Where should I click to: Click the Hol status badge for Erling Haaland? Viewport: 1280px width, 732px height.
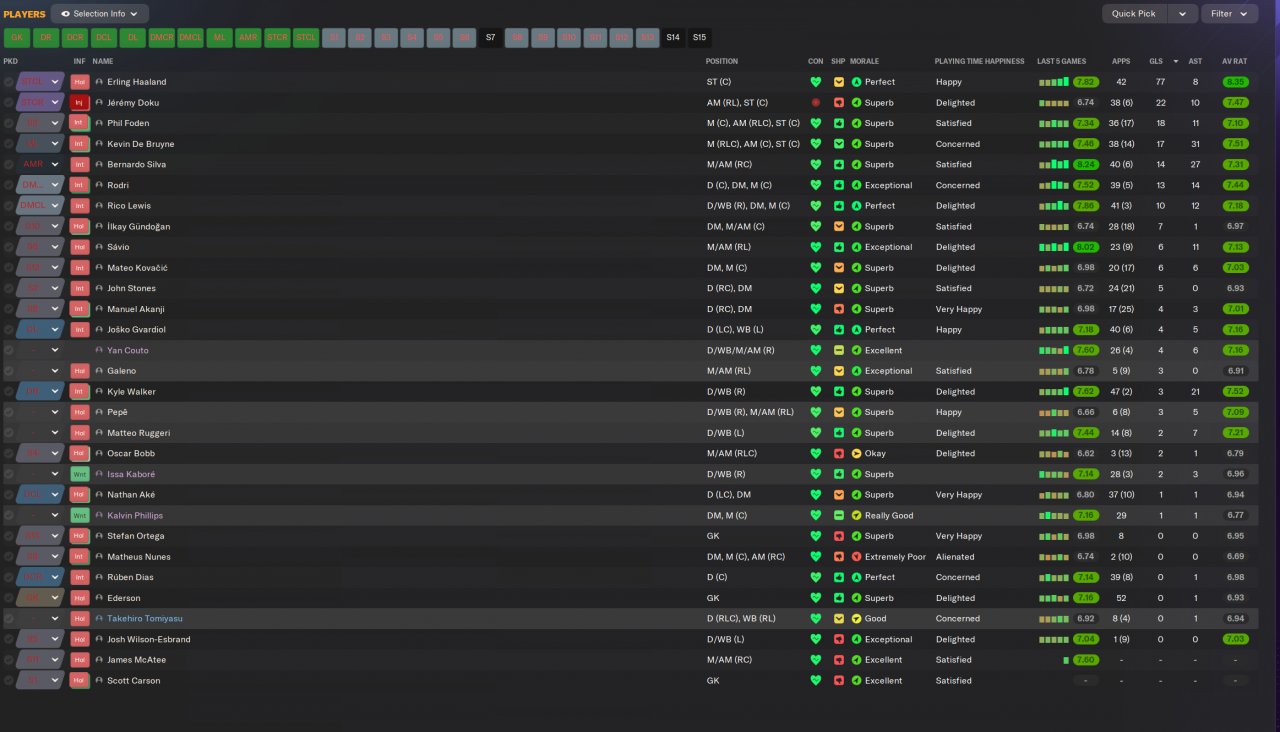point(80,82)
